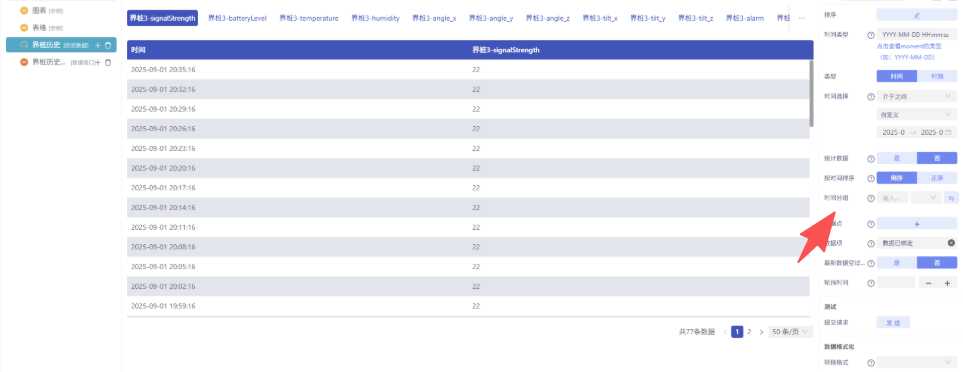
Task: Click the 图表 item icon in sidebar
Action: point(24,10)
